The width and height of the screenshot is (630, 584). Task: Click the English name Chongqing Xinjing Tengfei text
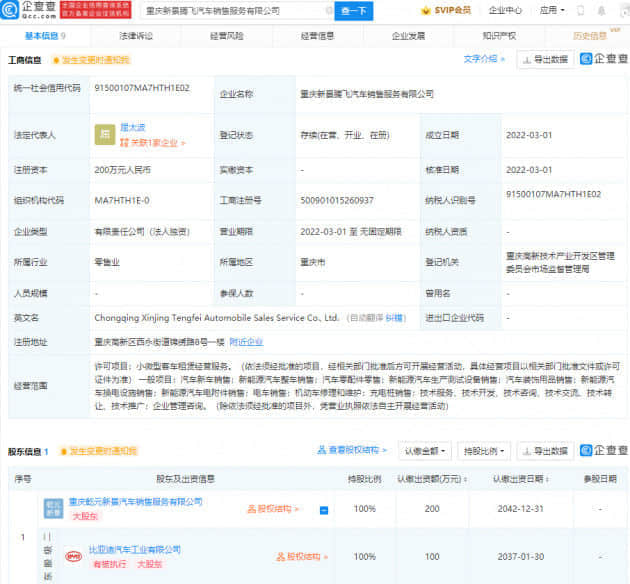click(217, 318)
